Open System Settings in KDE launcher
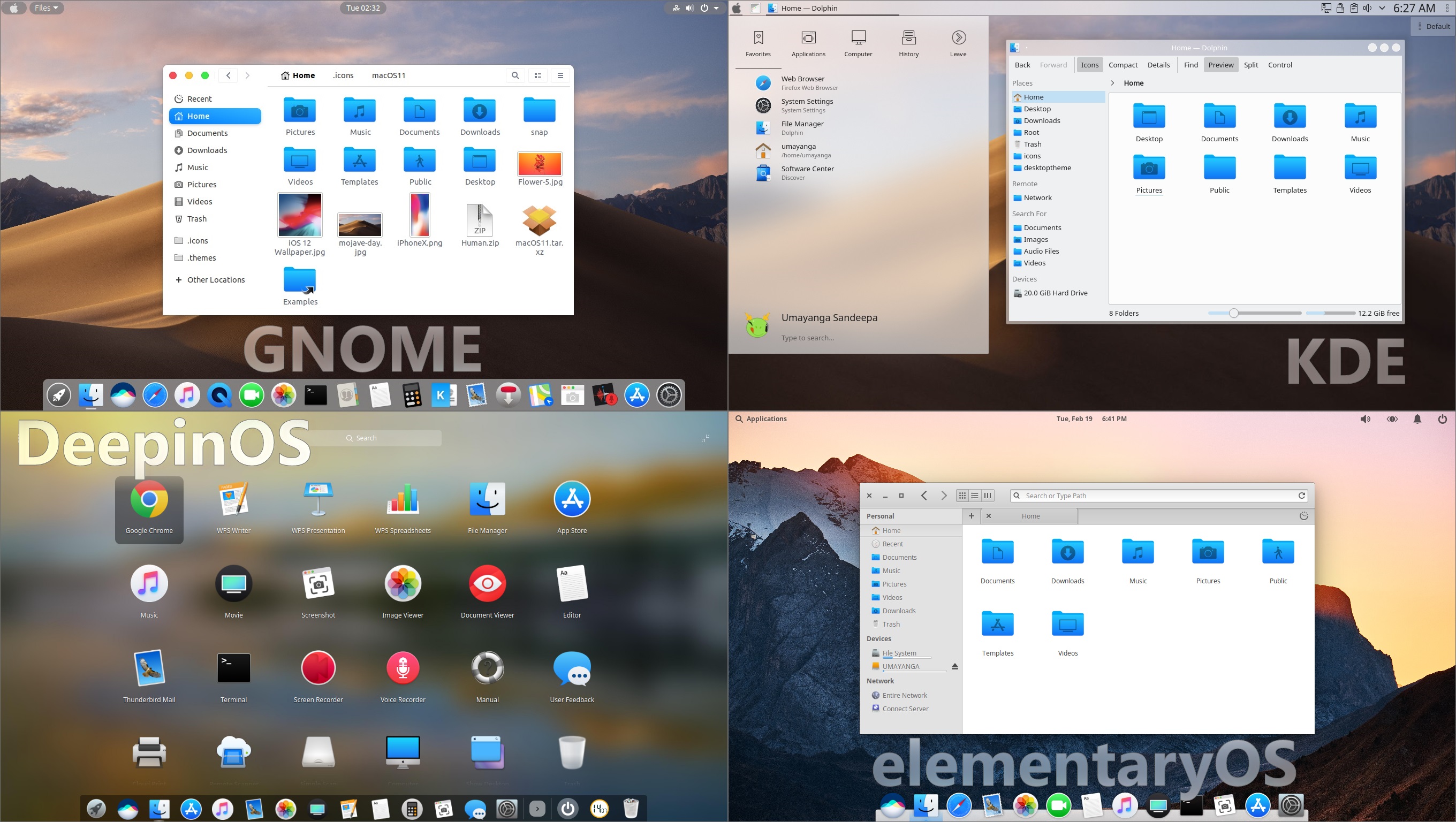 point(807,105)
